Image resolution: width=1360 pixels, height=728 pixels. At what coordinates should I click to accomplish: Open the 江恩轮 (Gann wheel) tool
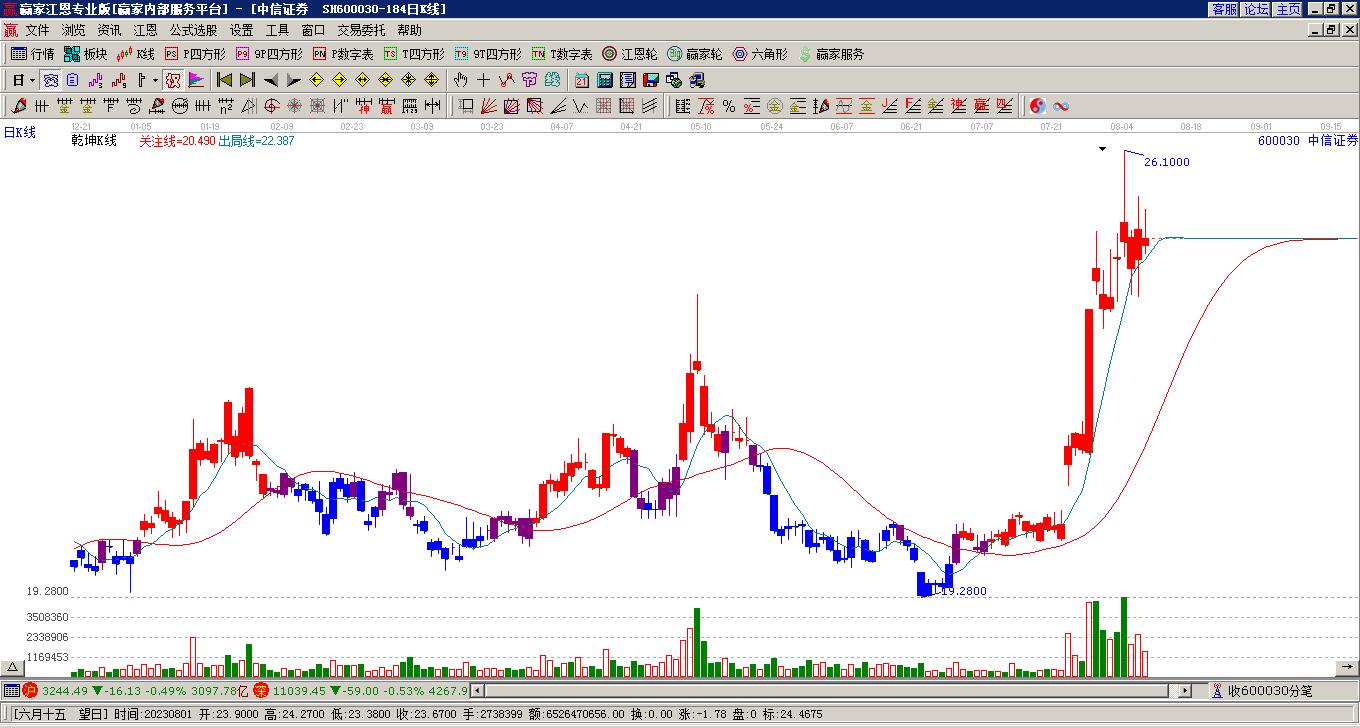point(630,54)
